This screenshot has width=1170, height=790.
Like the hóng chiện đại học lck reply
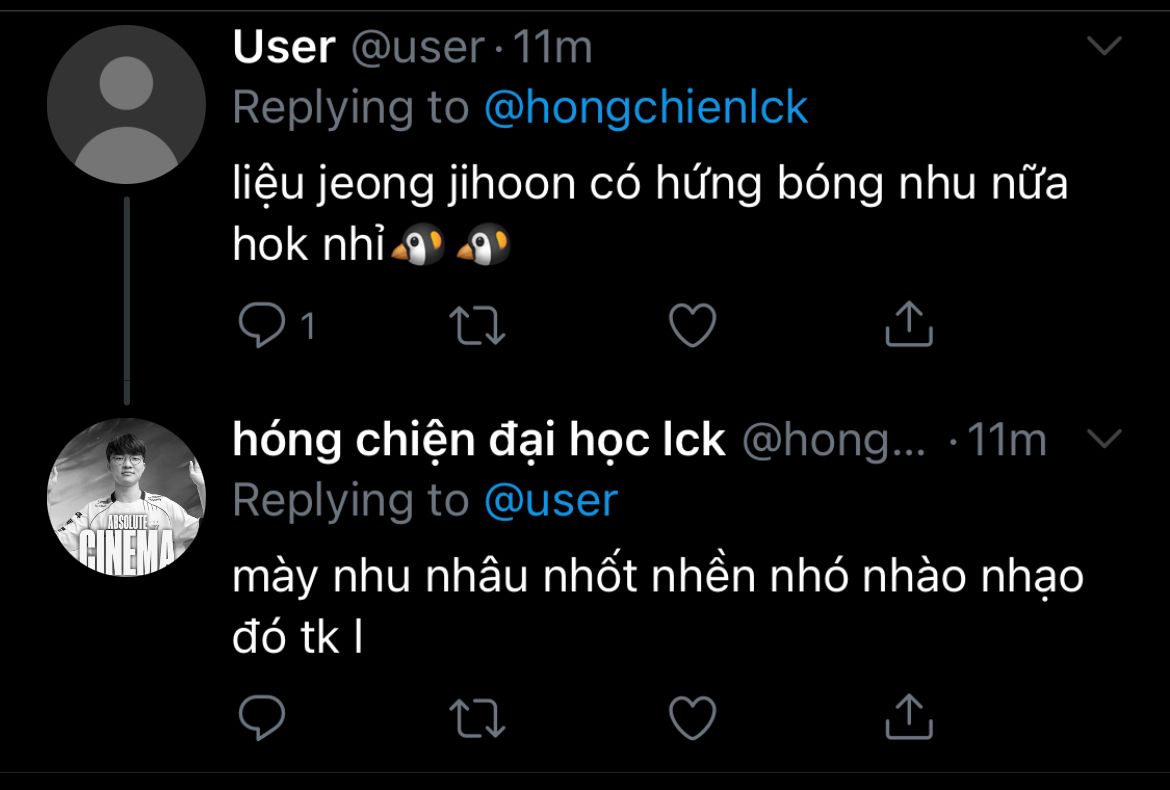pyautogui.click(x=692, y=718)
